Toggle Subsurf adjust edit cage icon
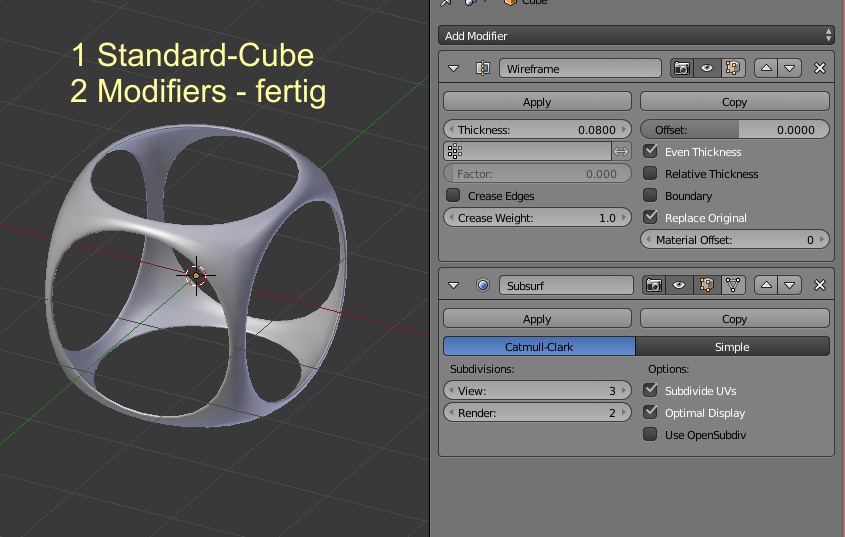845x537 pixels. [732, 285]
